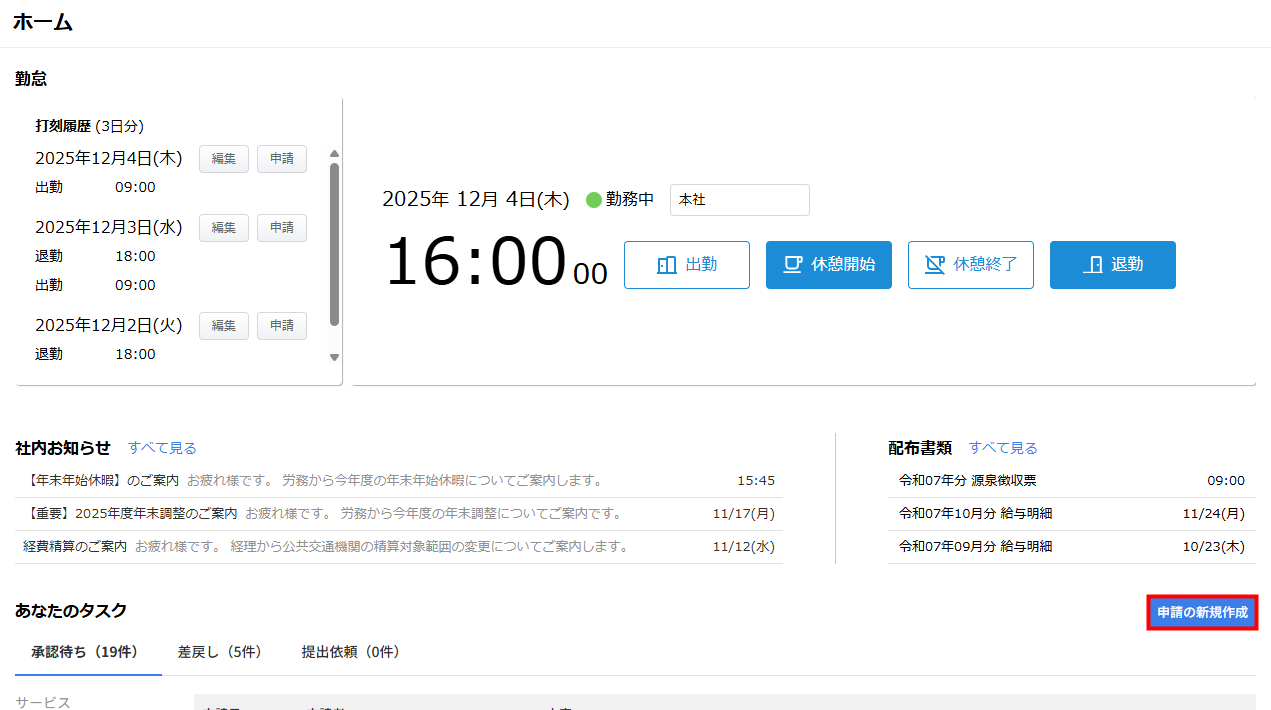Click the 出勤 clock-in button
The image size is (1271, 710).
coord(686,265)
